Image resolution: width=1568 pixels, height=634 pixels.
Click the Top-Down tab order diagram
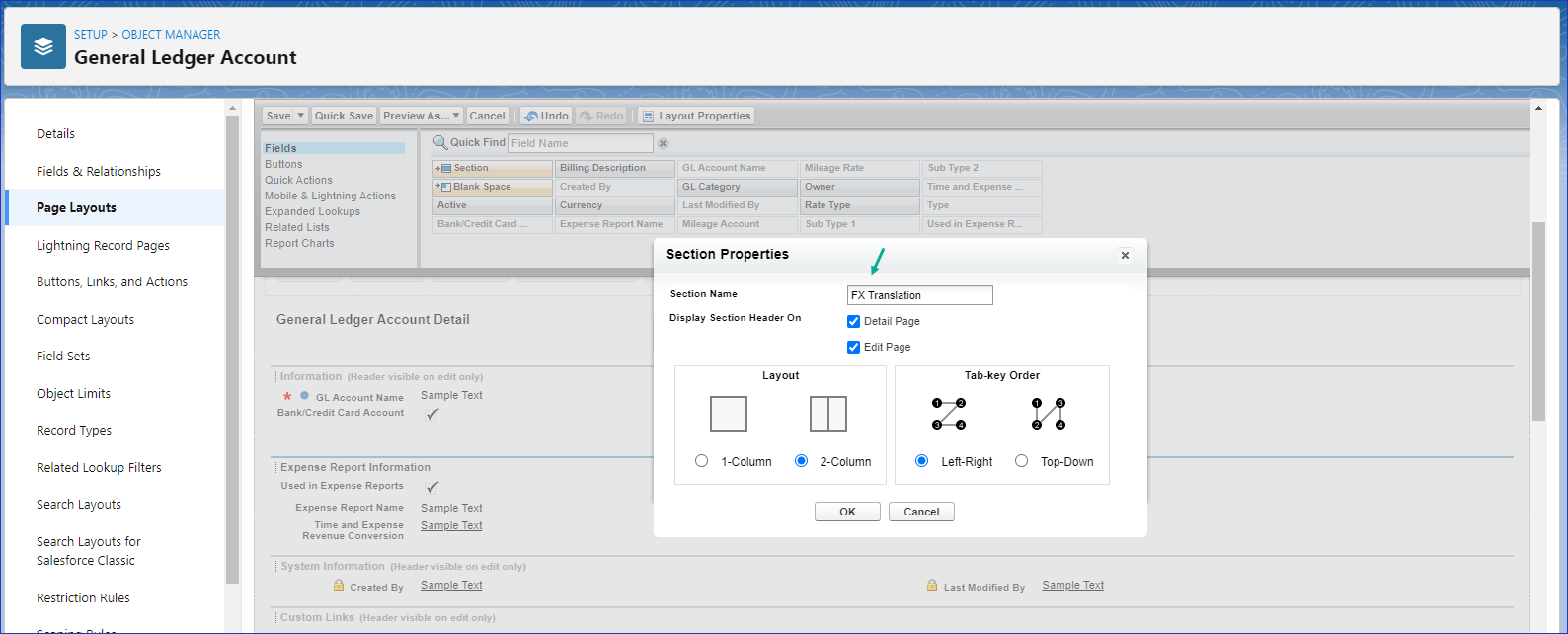click(x=1049, y=414)
